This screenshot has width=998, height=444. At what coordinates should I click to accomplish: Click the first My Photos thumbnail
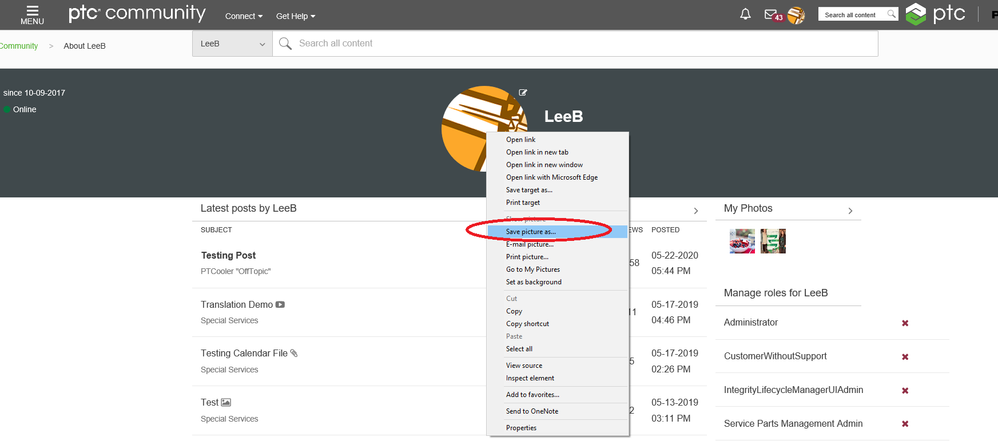pos(742,241)
